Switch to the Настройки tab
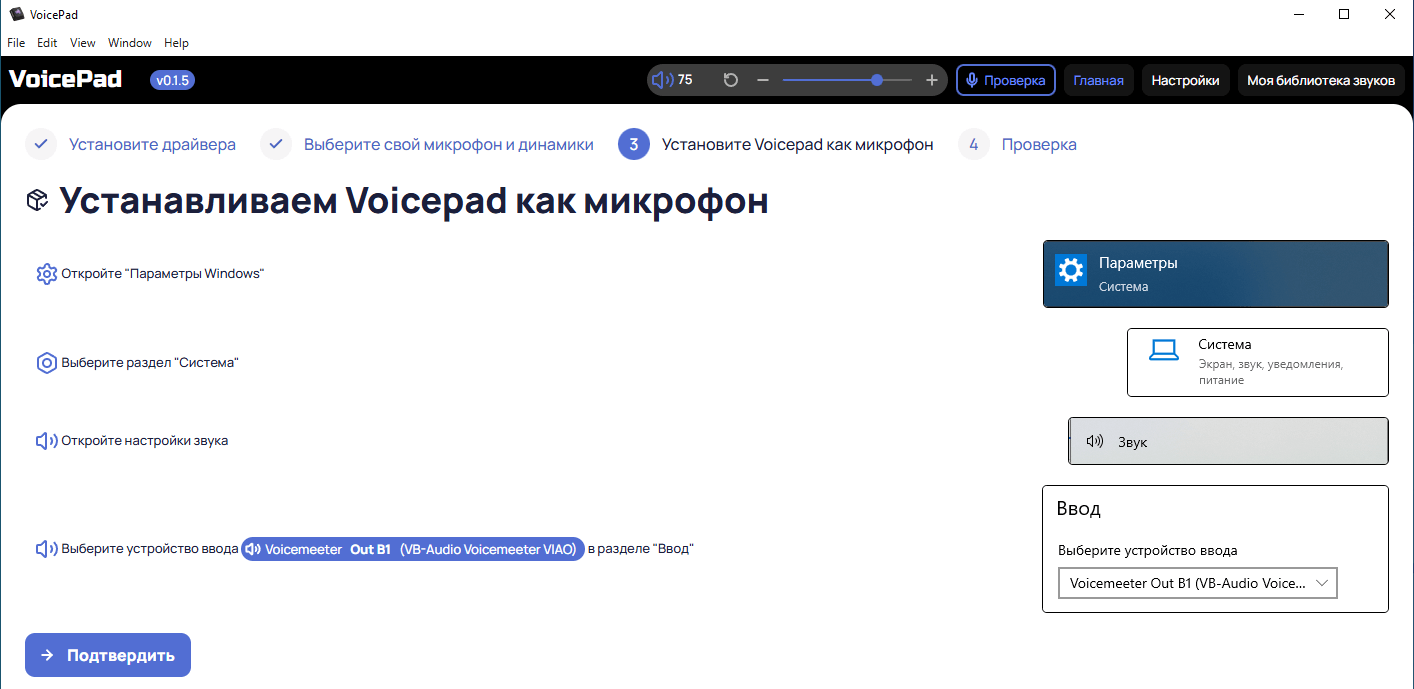 (1185, 80)
